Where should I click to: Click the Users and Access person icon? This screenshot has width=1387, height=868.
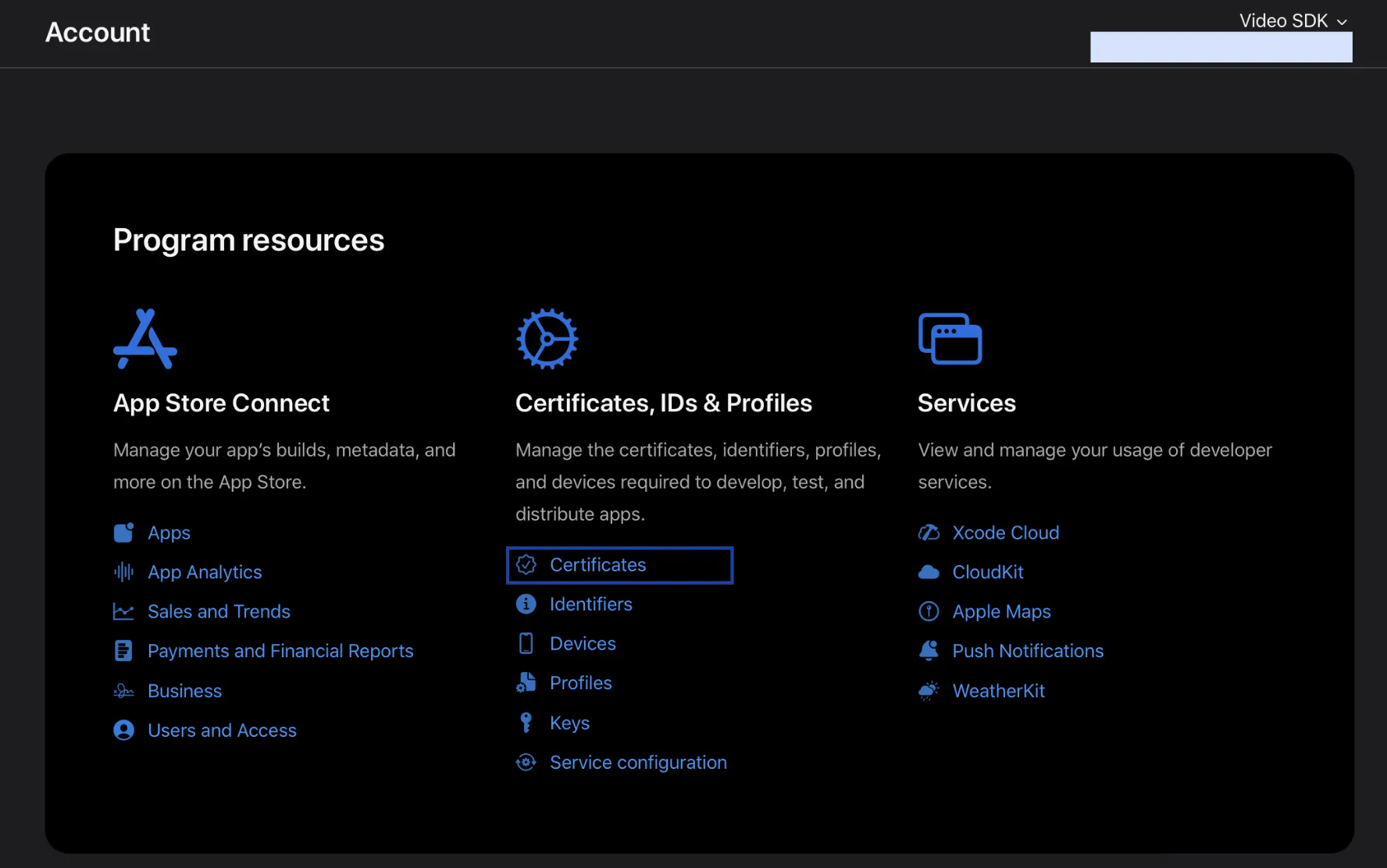coord(123,730)
